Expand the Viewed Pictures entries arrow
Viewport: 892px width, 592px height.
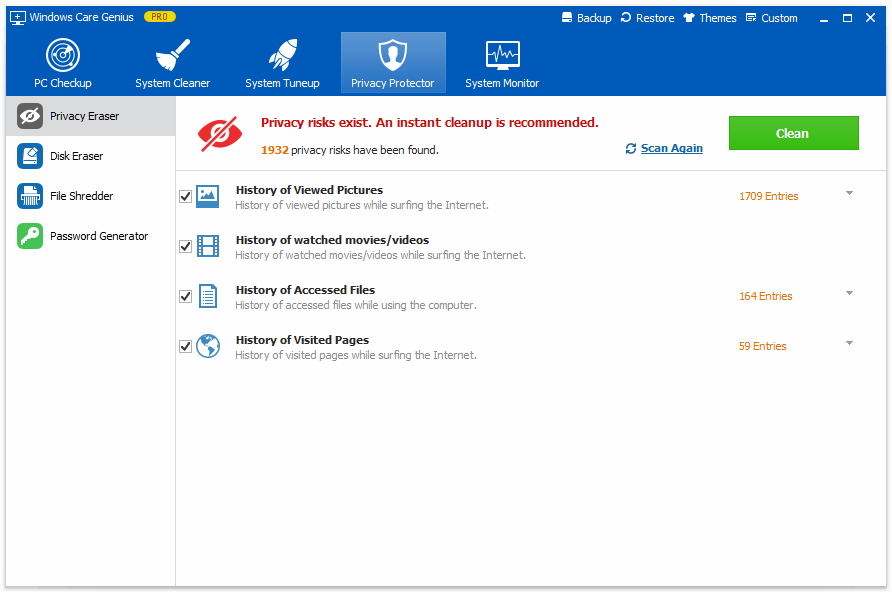849,193
